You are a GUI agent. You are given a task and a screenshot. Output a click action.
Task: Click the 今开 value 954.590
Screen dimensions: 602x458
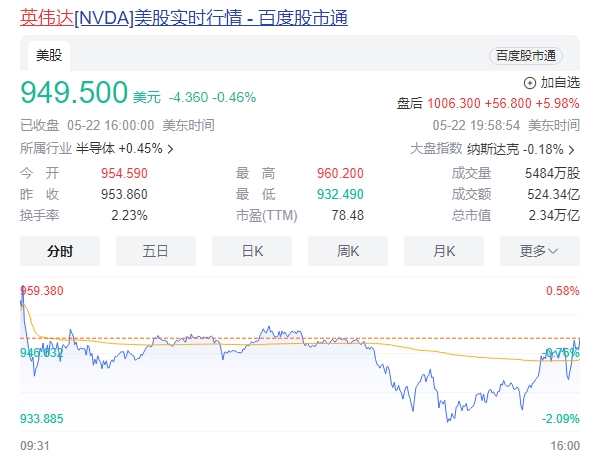click(124, 173)
